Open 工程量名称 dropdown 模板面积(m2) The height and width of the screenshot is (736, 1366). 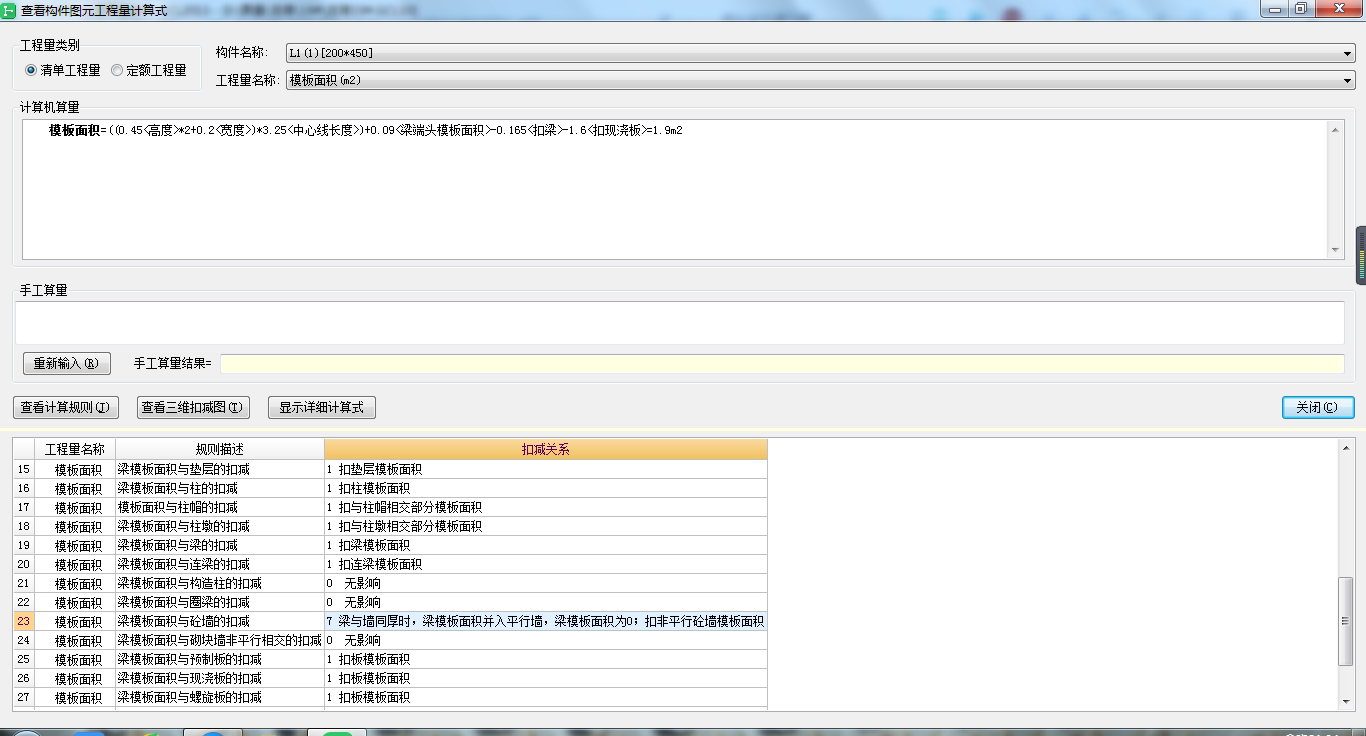[820, 80]
